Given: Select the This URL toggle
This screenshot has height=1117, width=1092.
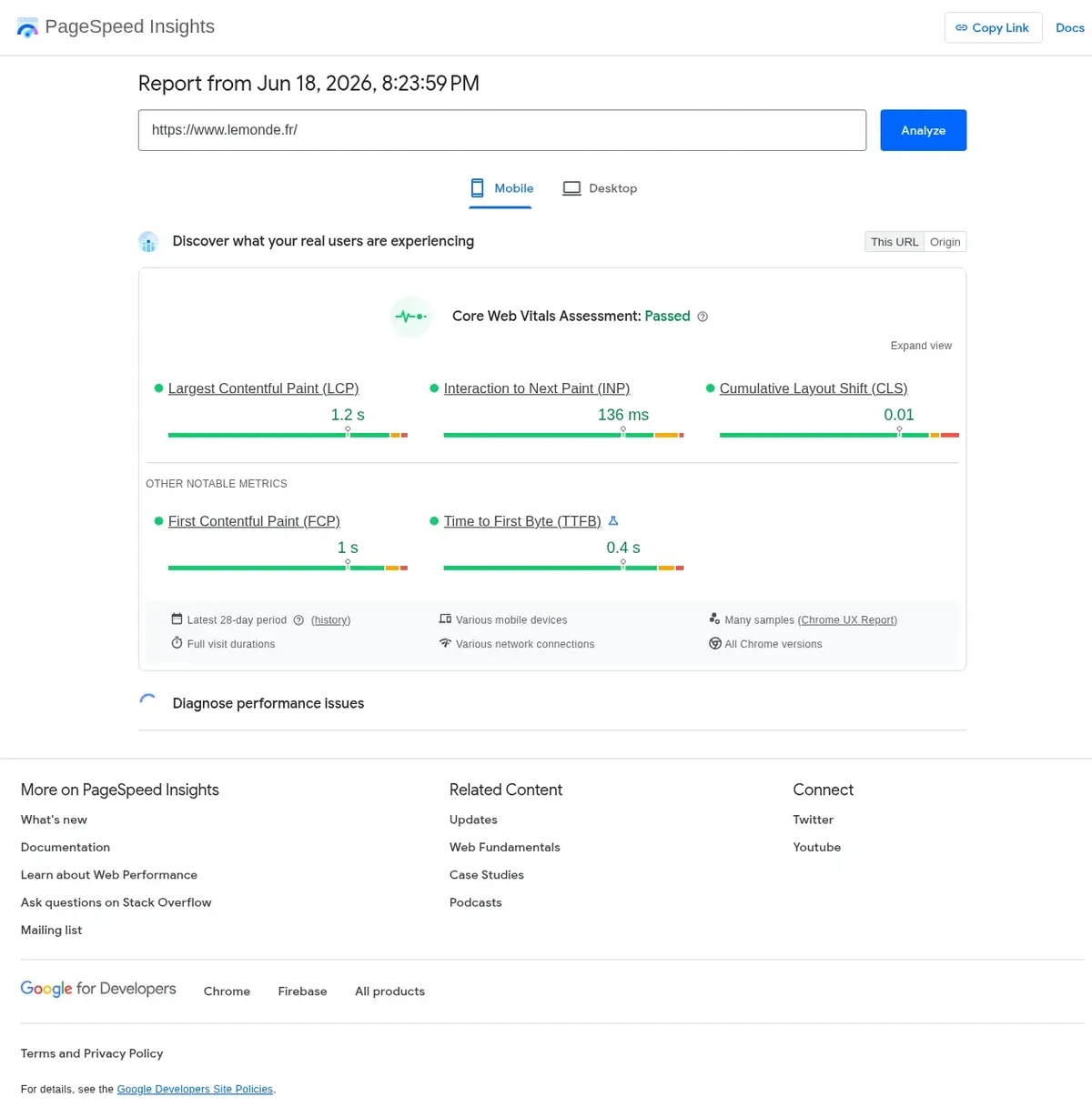Looking at the screenshot, I should (895, 242).
